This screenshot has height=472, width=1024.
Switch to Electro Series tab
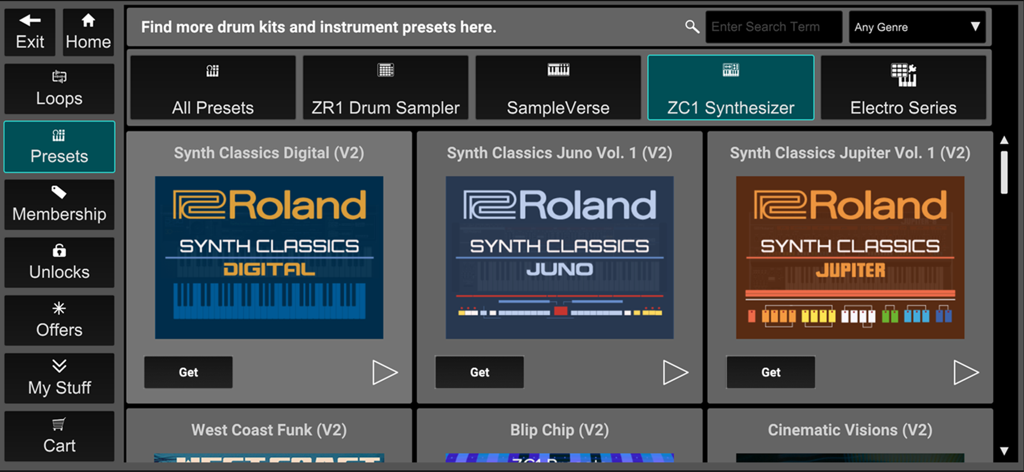[903, 87]
